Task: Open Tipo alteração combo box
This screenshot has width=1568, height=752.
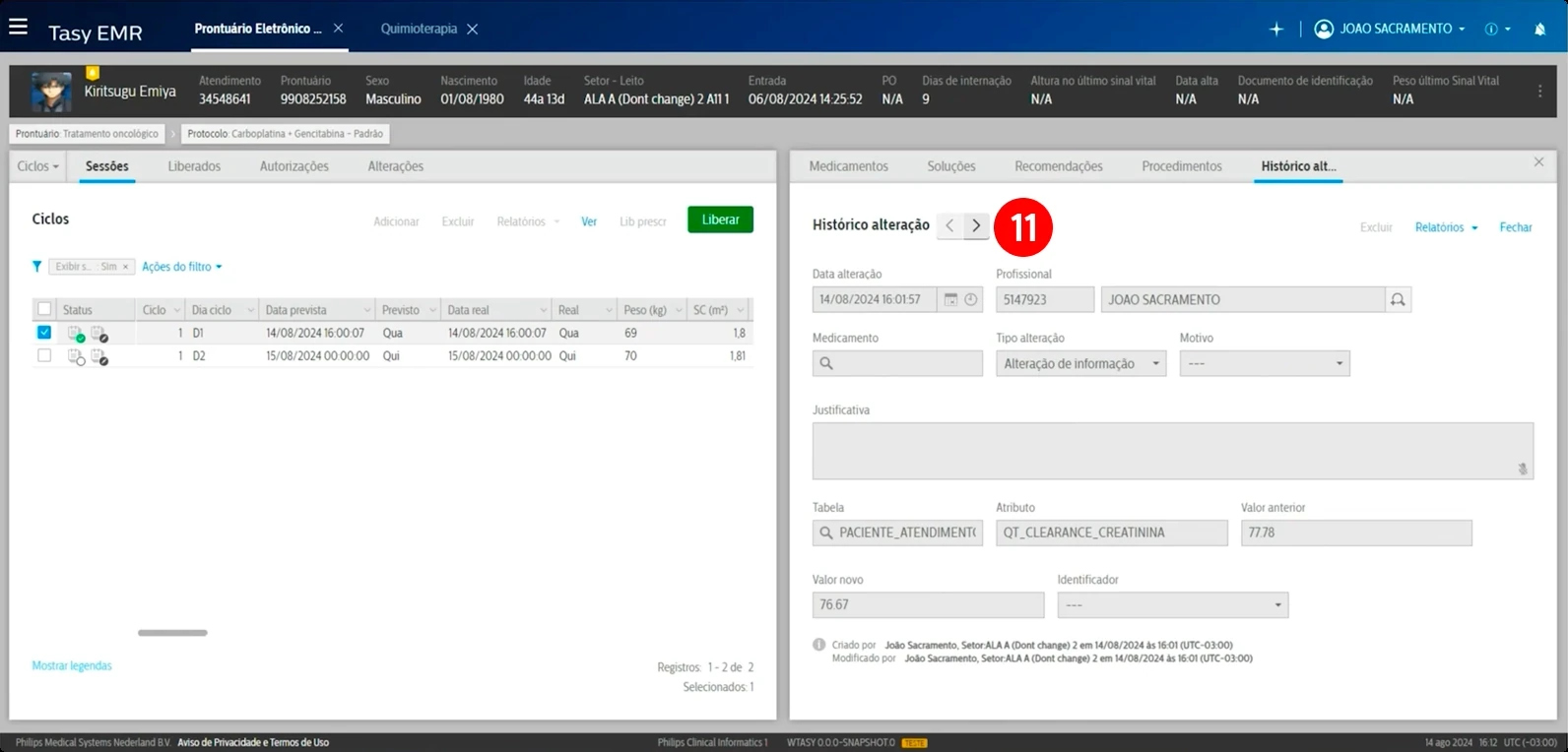Action: (x=1080, y=364)
